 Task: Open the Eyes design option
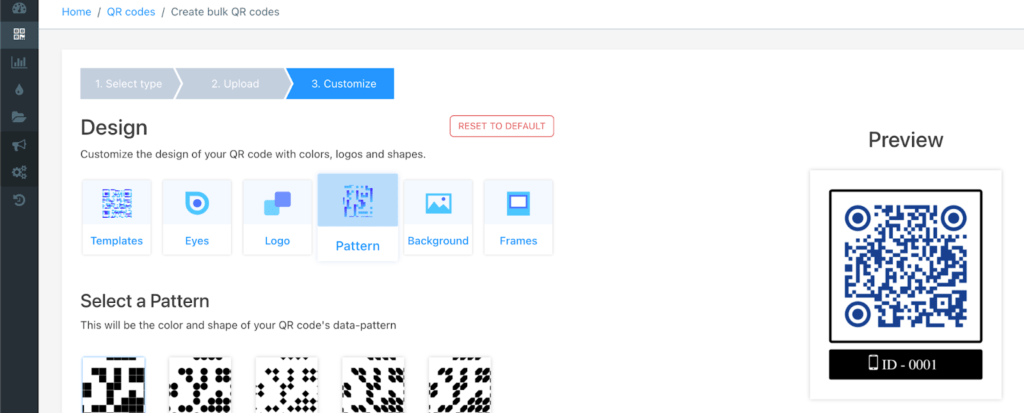point(197,217)
